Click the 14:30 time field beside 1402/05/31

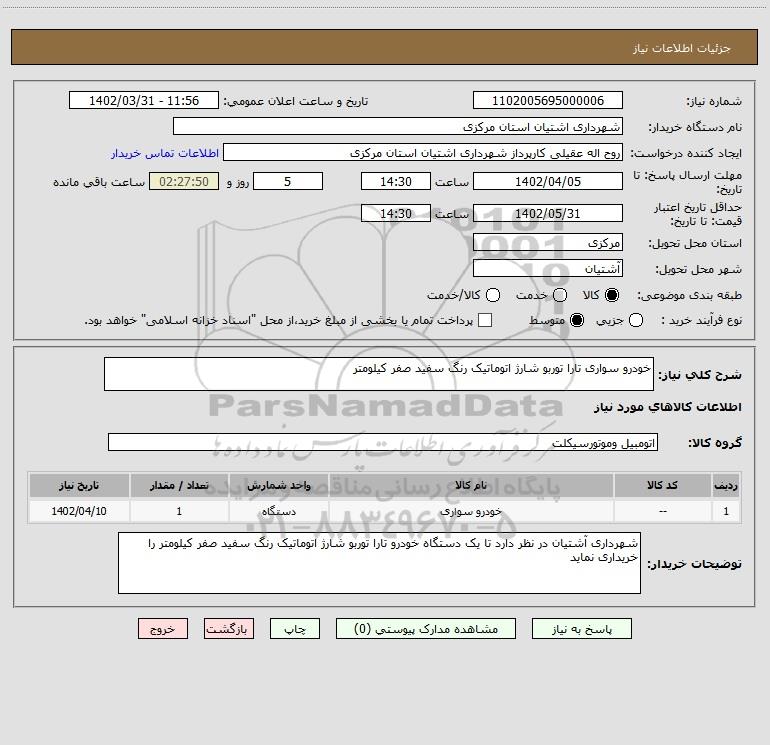[396, 213]
